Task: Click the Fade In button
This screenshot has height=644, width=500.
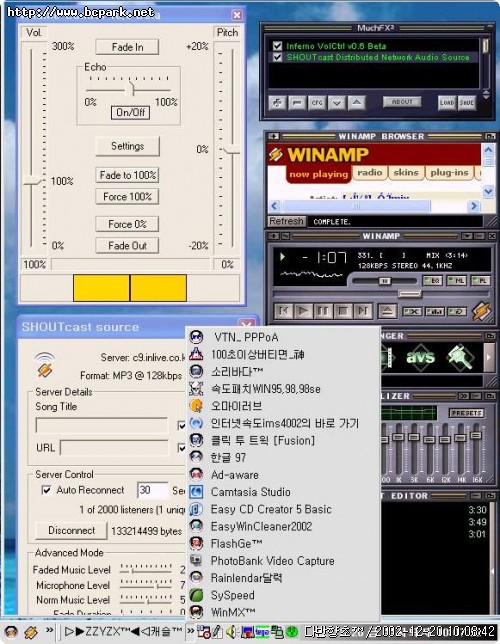Action: 127,47
